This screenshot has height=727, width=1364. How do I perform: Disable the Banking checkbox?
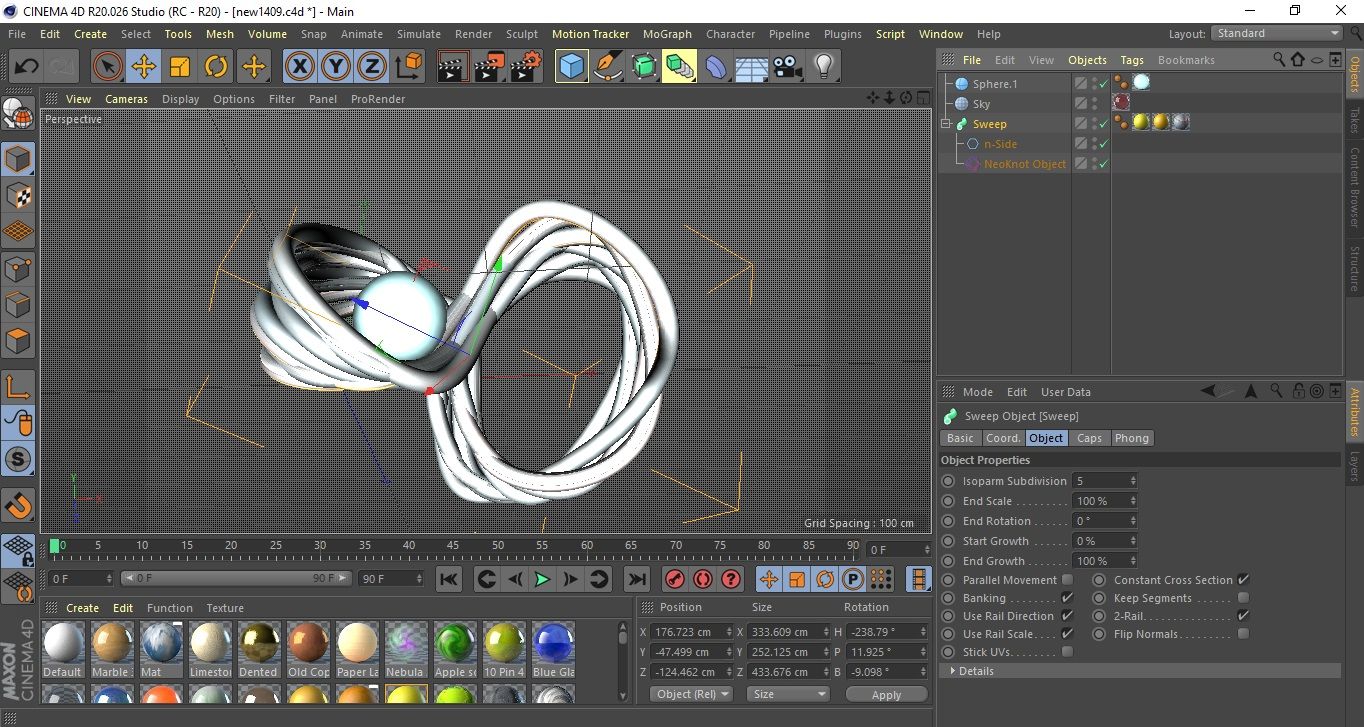[1067, 598]
